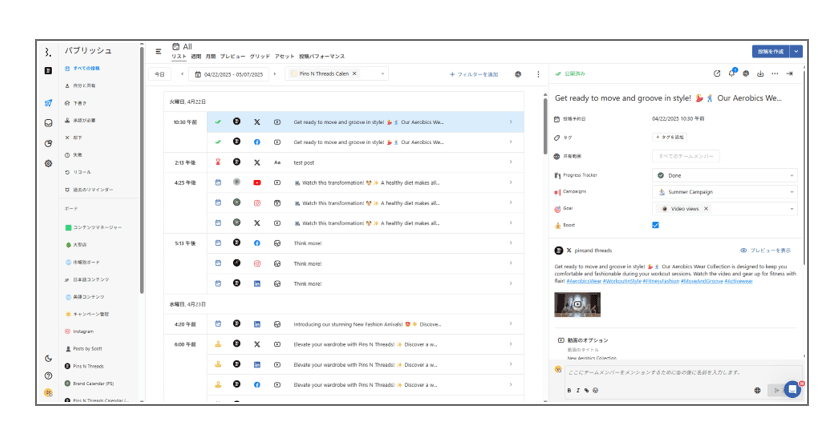Open the user avatar at rail bottom

48,392
